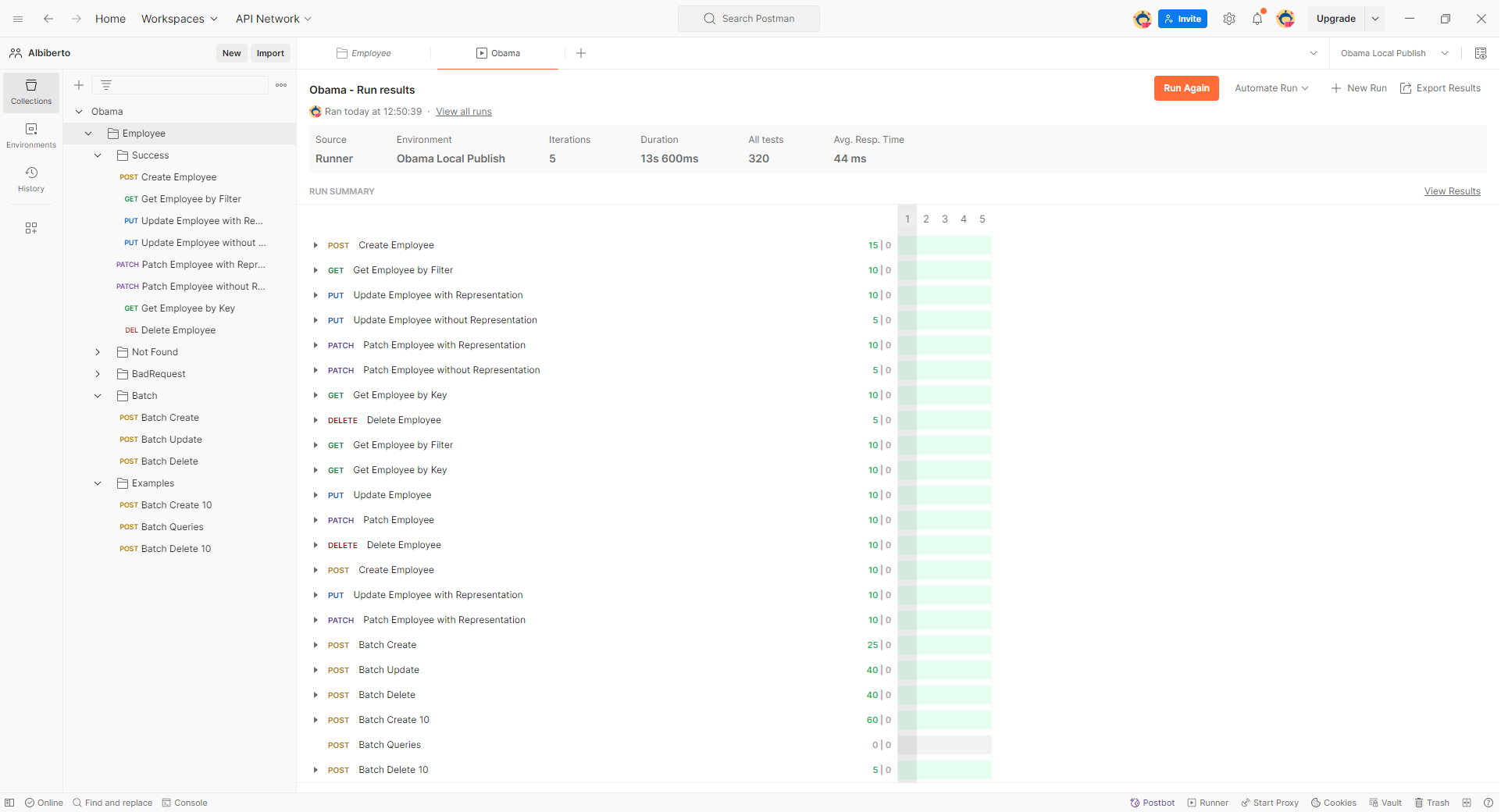Open the Environments sidebar panel
Screen dimensions: 1501x812
31,136
